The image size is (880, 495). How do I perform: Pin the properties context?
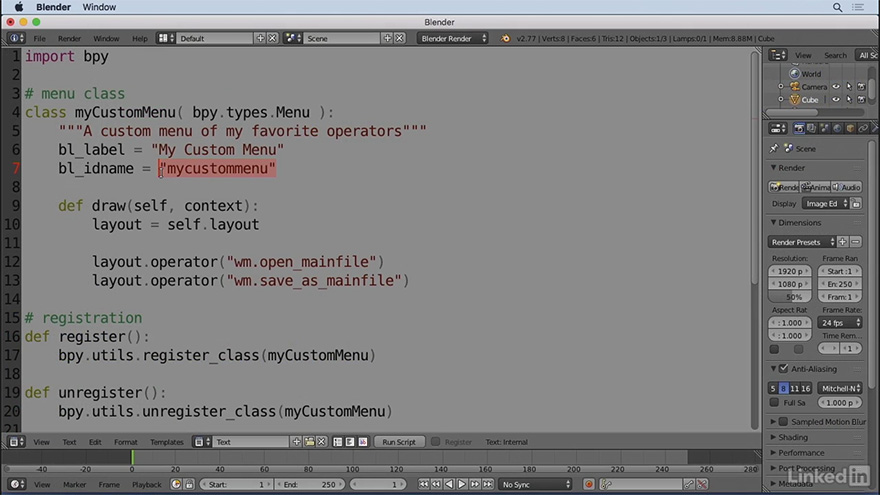774,148
